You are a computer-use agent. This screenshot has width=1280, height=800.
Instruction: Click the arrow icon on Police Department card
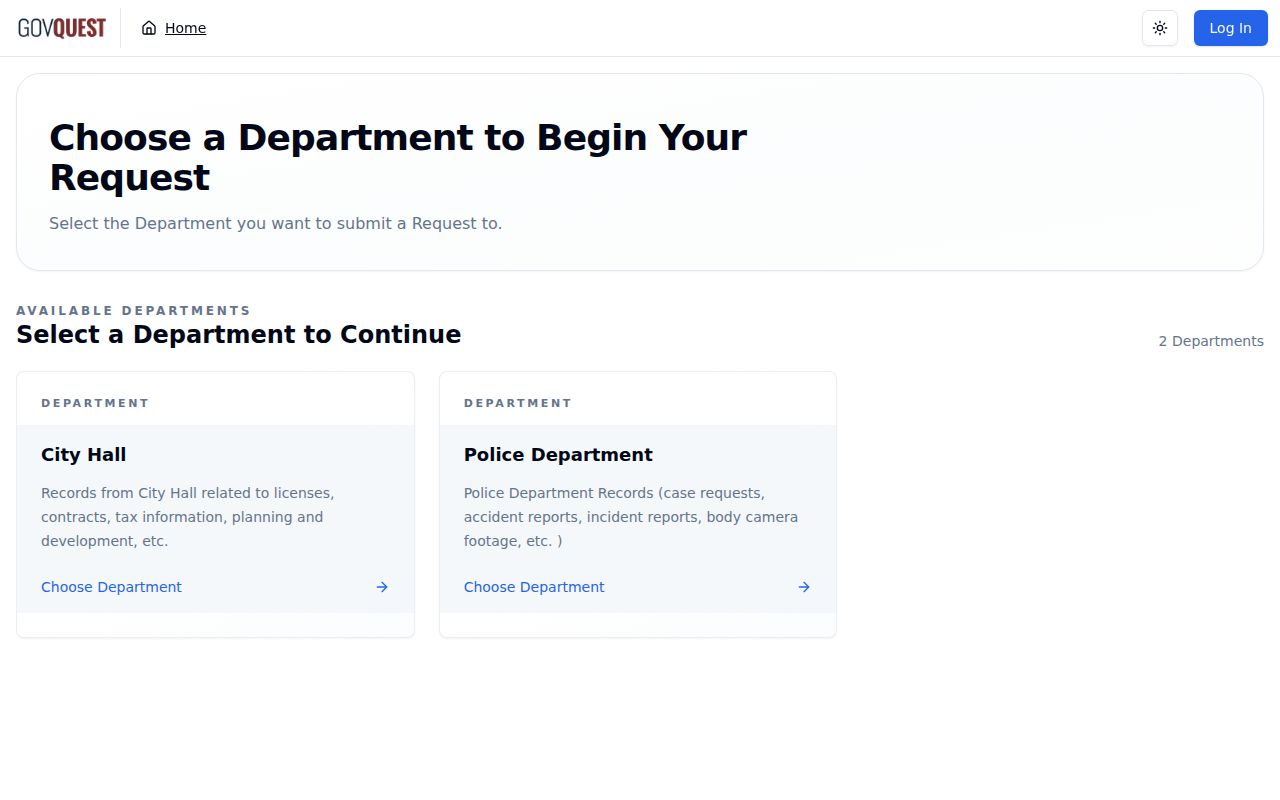pos(804,587)
